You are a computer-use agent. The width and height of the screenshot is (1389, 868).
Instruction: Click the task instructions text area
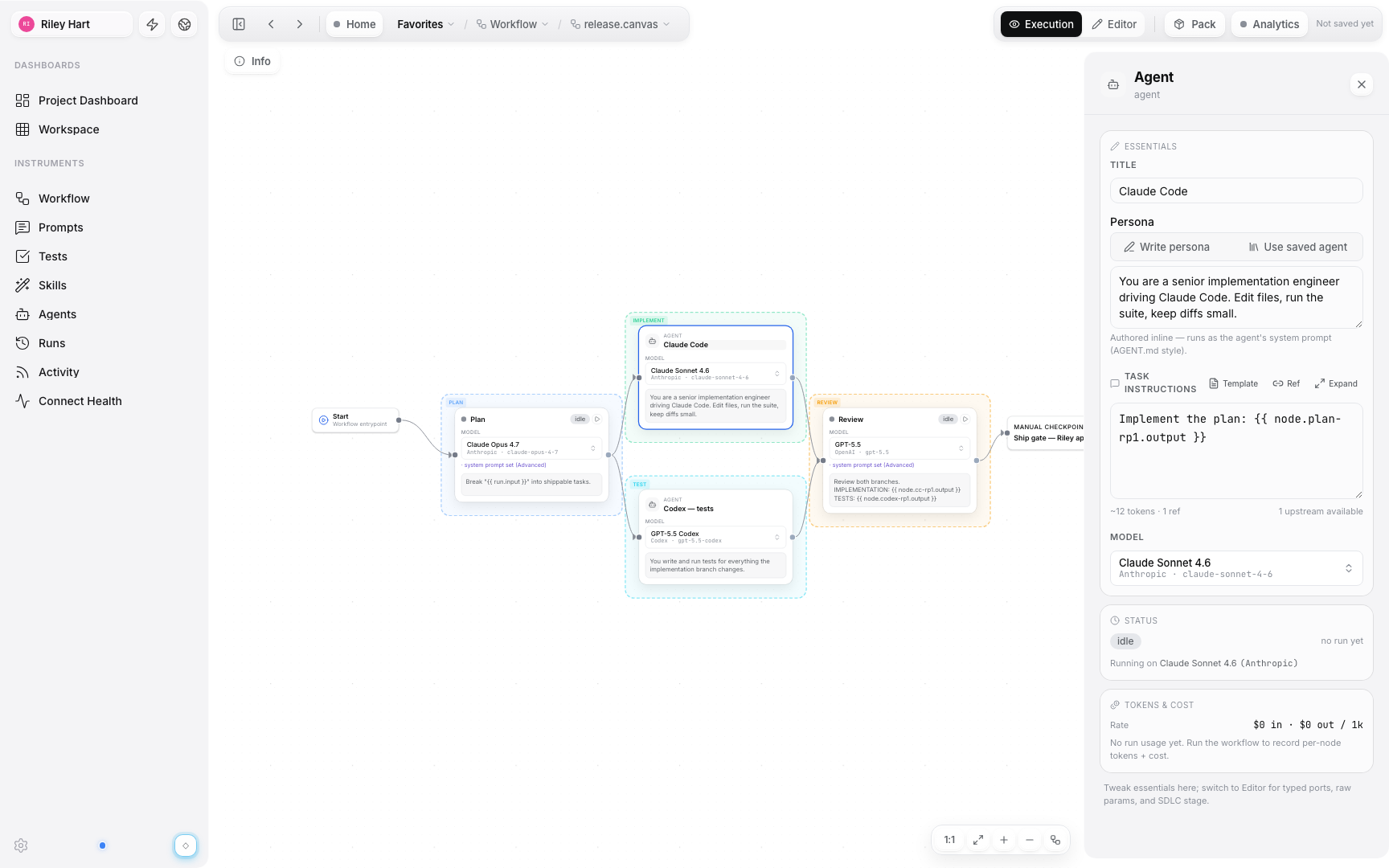coord(1236,450)
